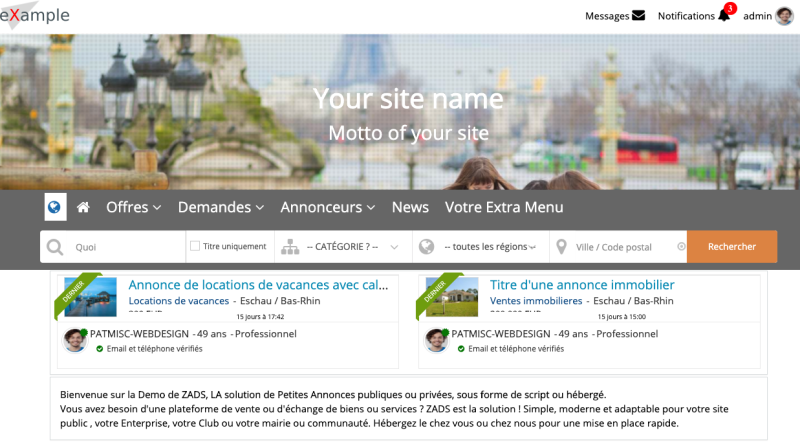
Task: Expand the Offres menu
Action: pyautogui.click(x=133, y=207)
